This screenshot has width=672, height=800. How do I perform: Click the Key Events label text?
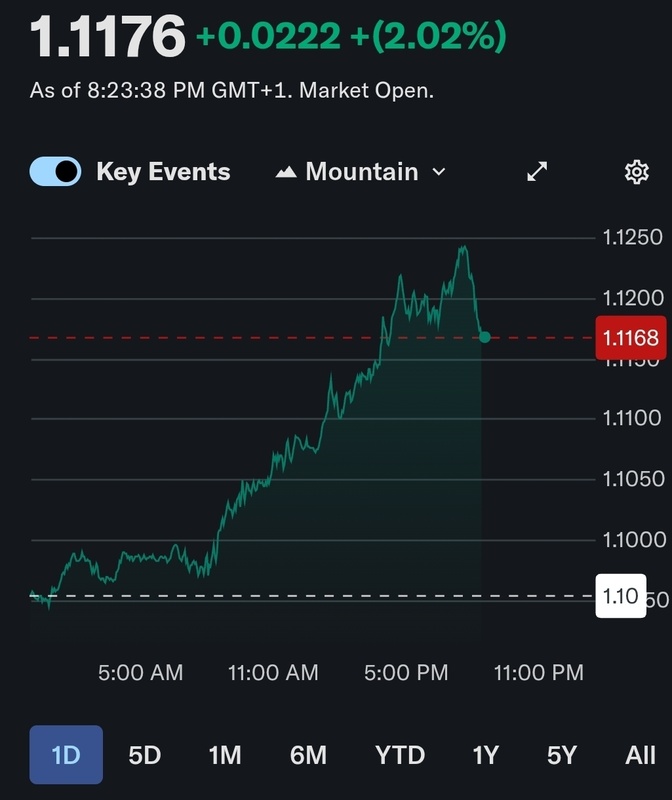163,172
